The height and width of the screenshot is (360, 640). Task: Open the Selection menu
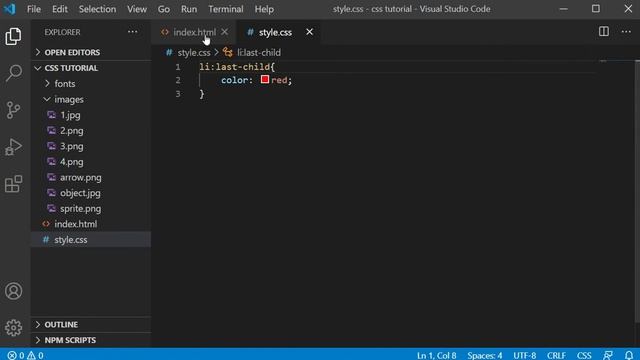click(x=97, y=9)
